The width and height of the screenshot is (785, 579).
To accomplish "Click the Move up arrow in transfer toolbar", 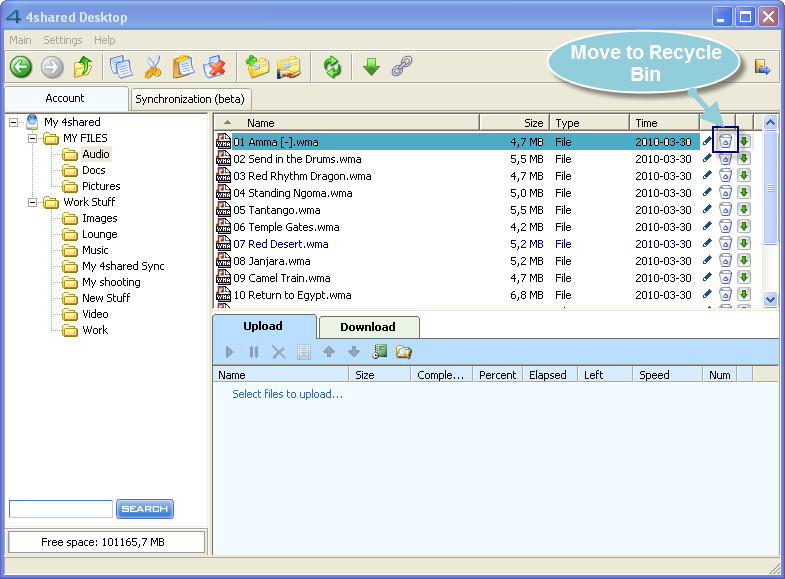I will (x=329, y=352).
